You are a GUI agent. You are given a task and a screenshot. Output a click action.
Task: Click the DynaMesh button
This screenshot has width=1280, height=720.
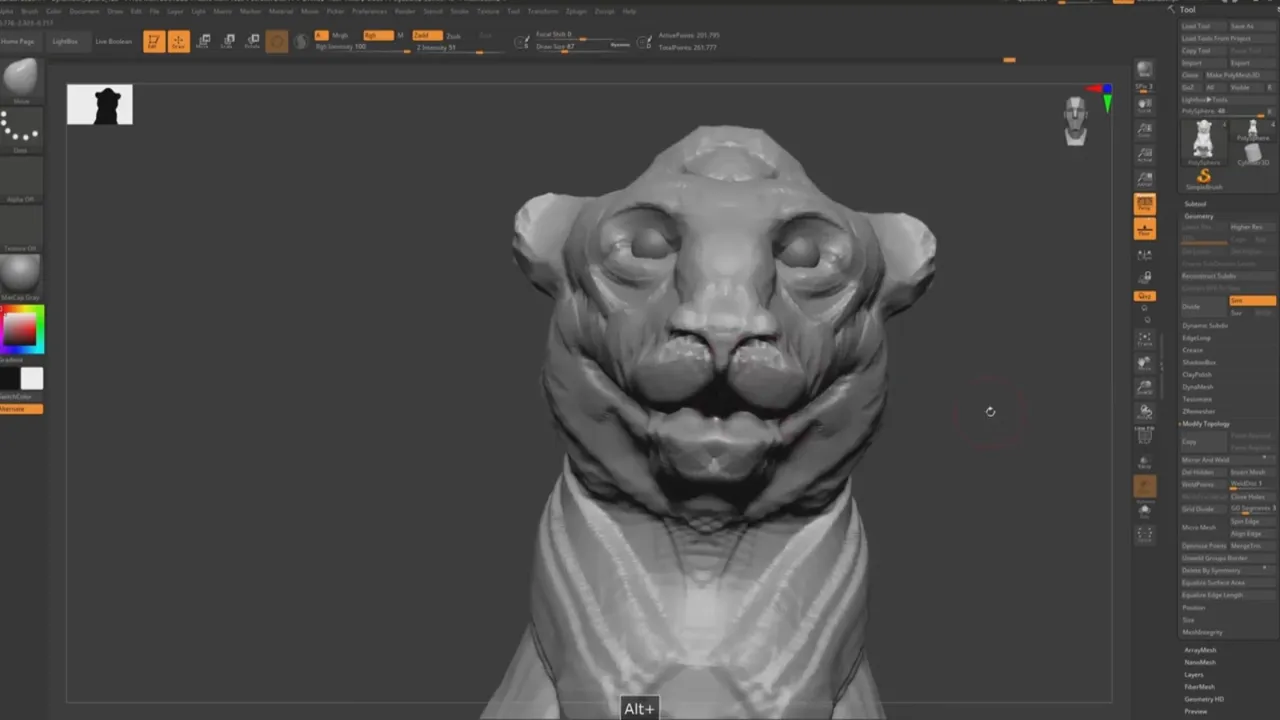(1197, 387)
